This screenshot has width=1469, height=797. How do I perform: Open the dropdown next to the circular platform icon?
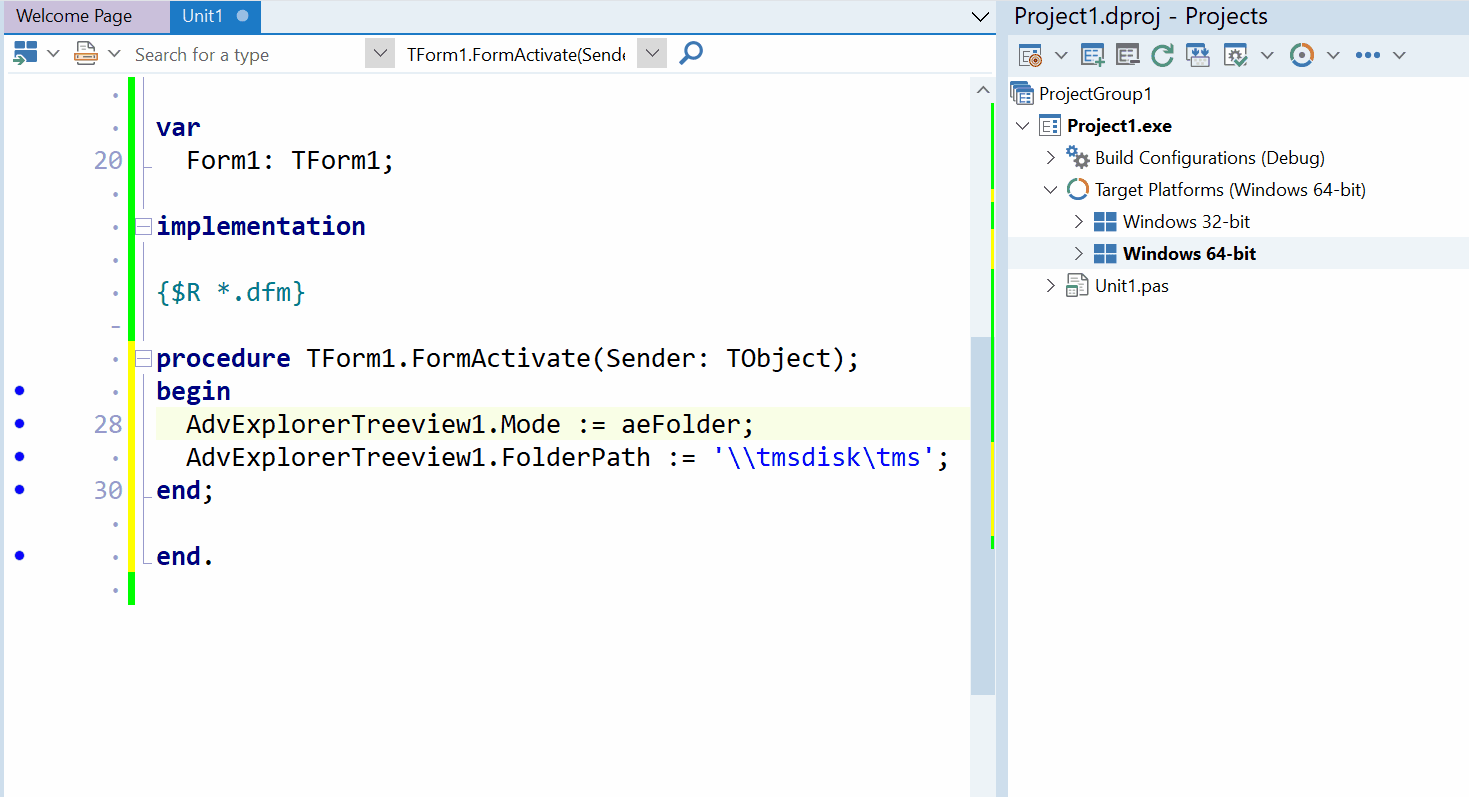(1333, 55)
